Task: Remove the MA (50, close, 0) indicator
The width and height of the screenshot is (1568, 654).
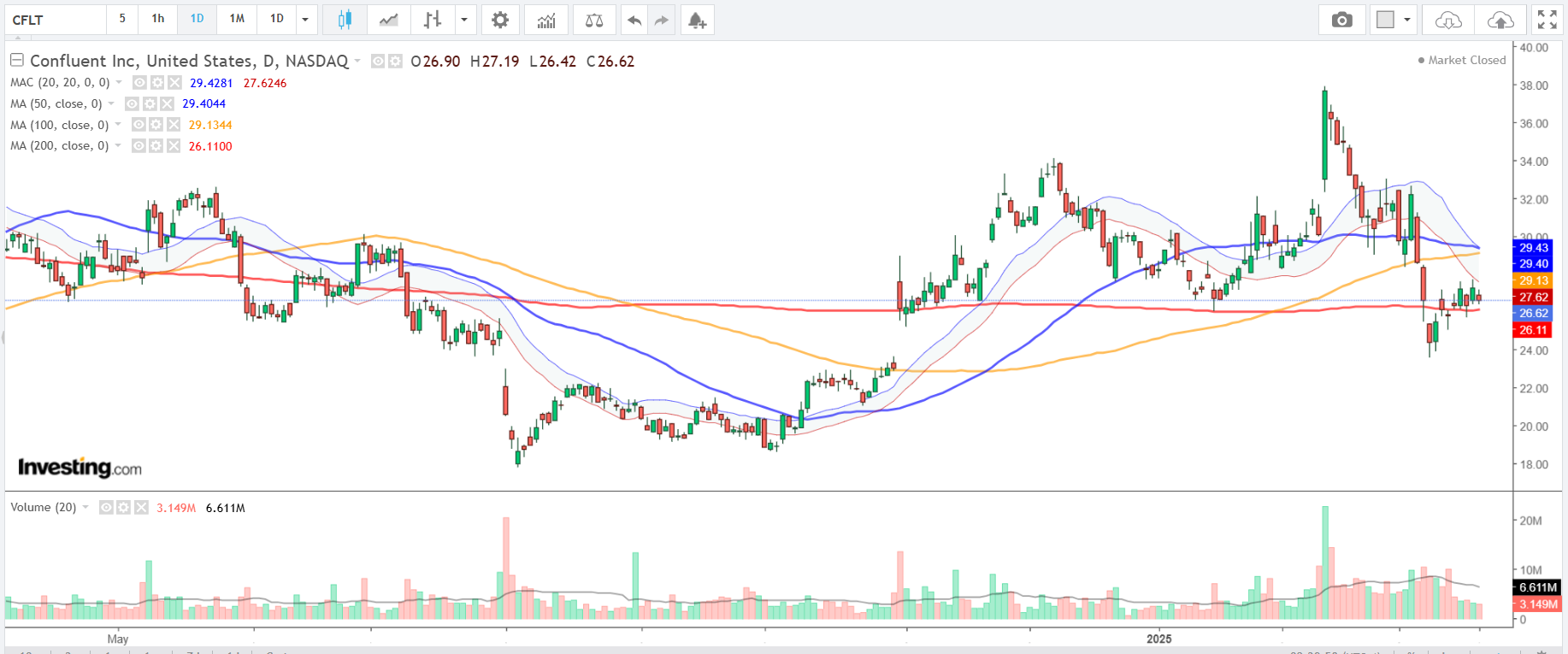Action: point(167,103)
